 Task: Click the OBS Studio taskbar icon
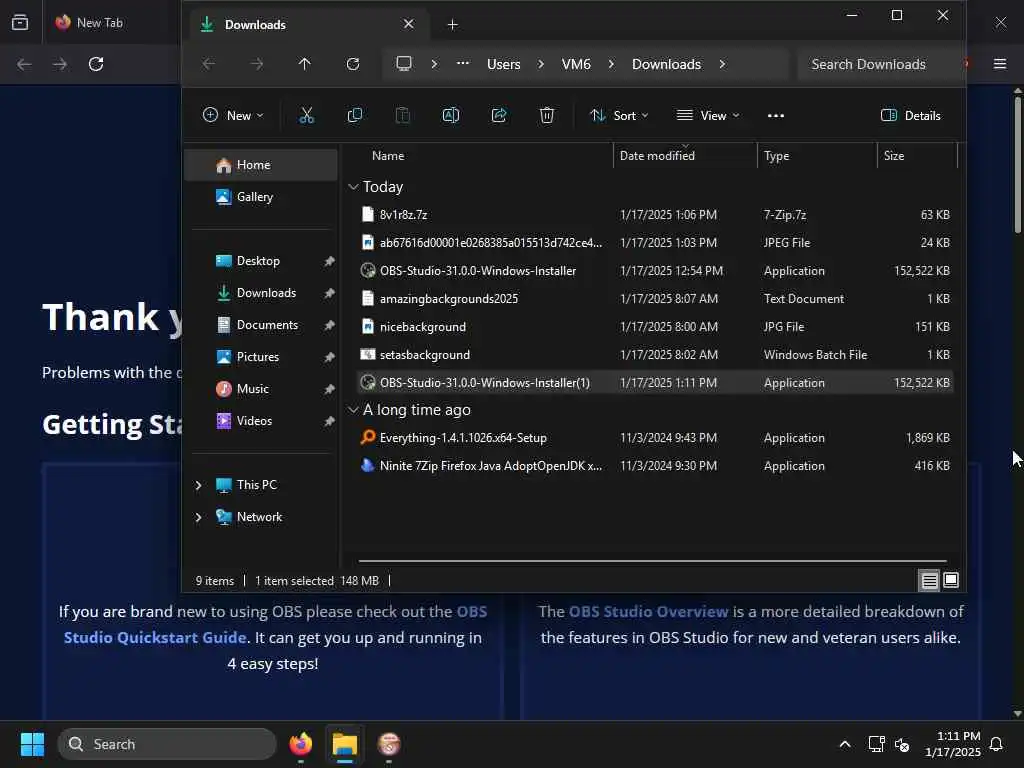click(389, 744)
